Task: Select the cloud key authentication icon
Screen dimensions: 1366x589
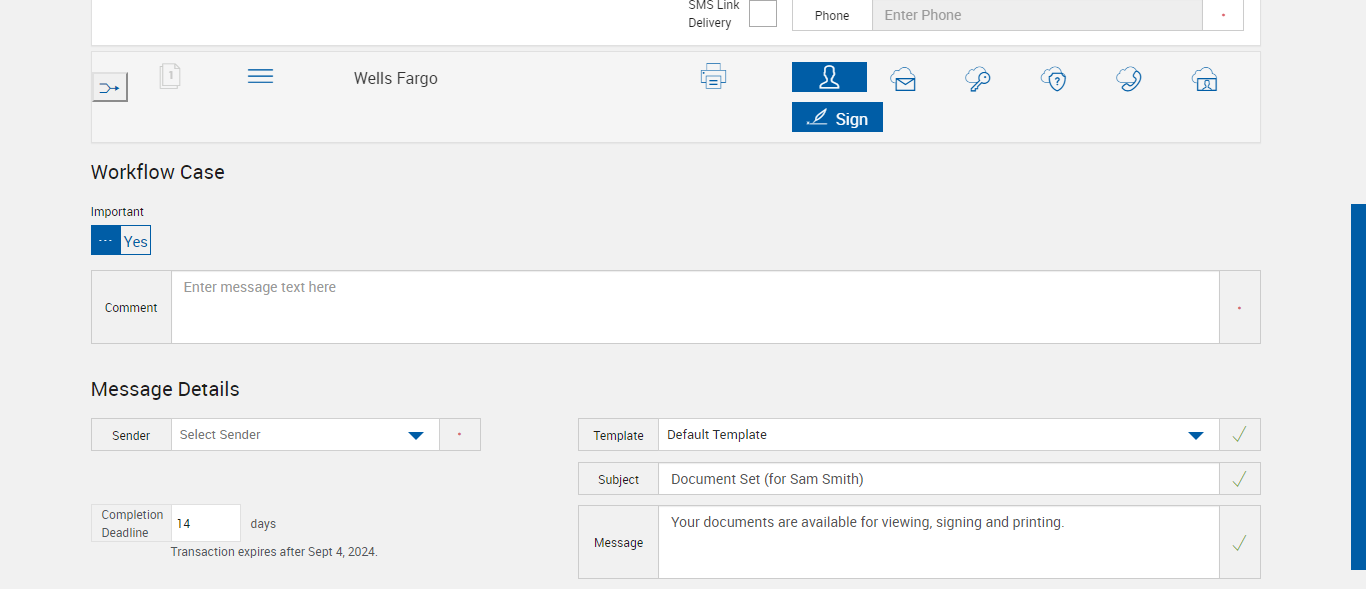Action: point(978,79)
